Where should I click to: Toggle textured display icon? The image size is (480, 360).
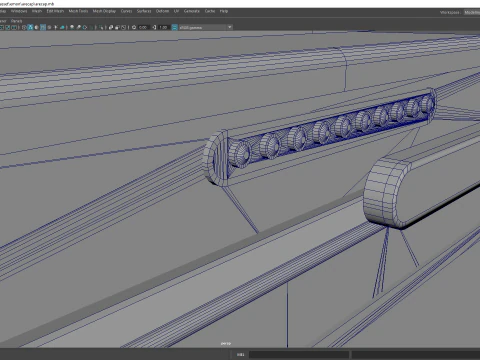[49, 27]
